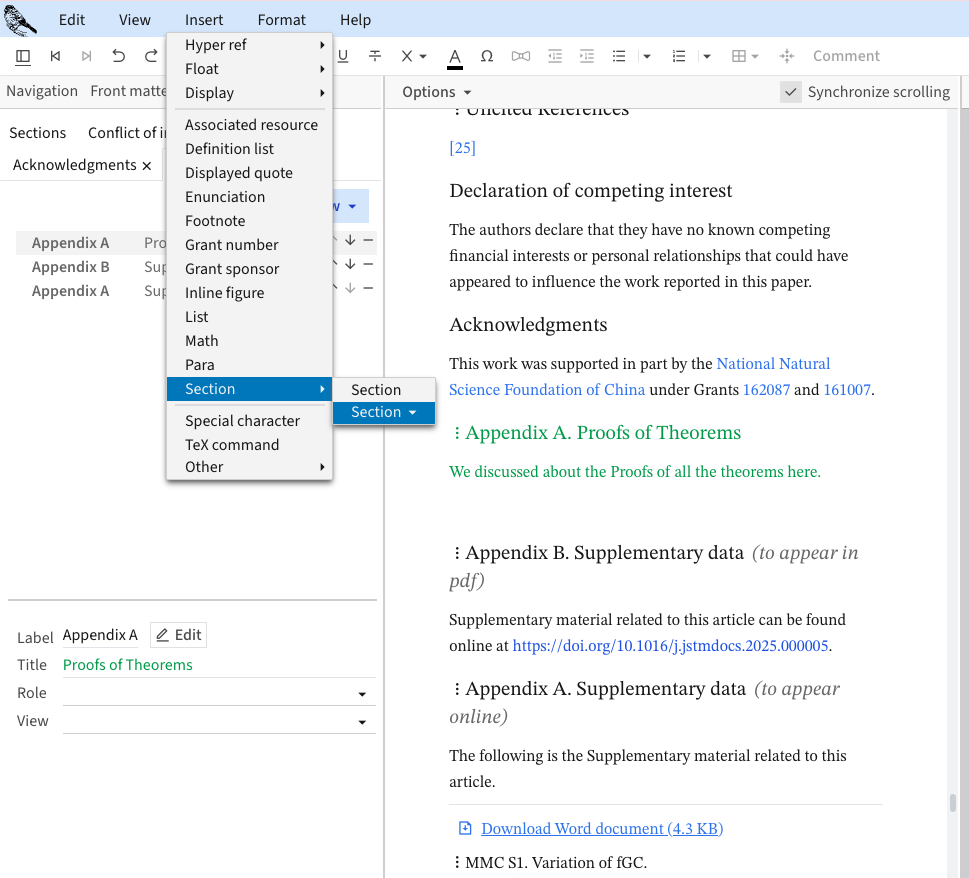
Task: Toggle Synchronize scrolling checkbox
Action: point(791,92)
